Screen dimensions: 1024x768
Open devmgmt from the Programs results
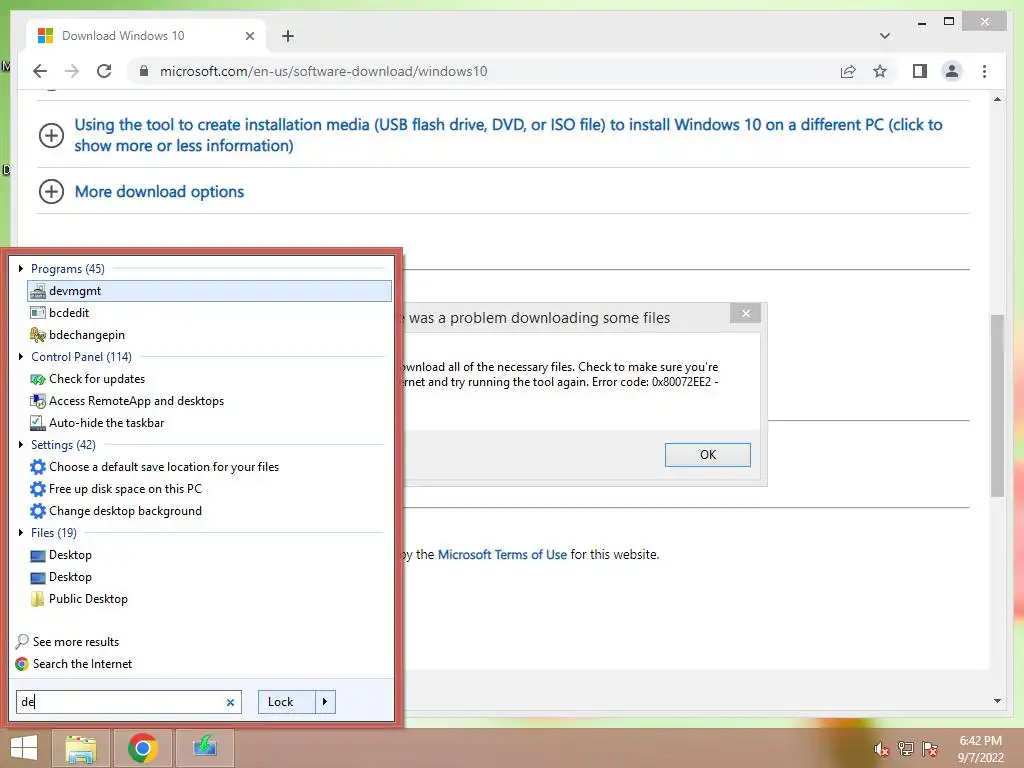tap(209, 291)
